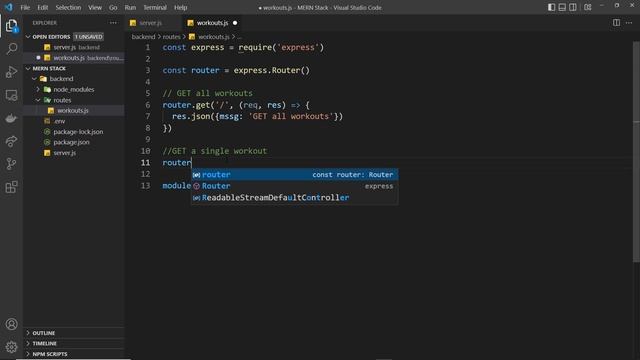Viewport: 640px width, 360px height.
Task: Open the View menu
Action: tap(95, 7)
